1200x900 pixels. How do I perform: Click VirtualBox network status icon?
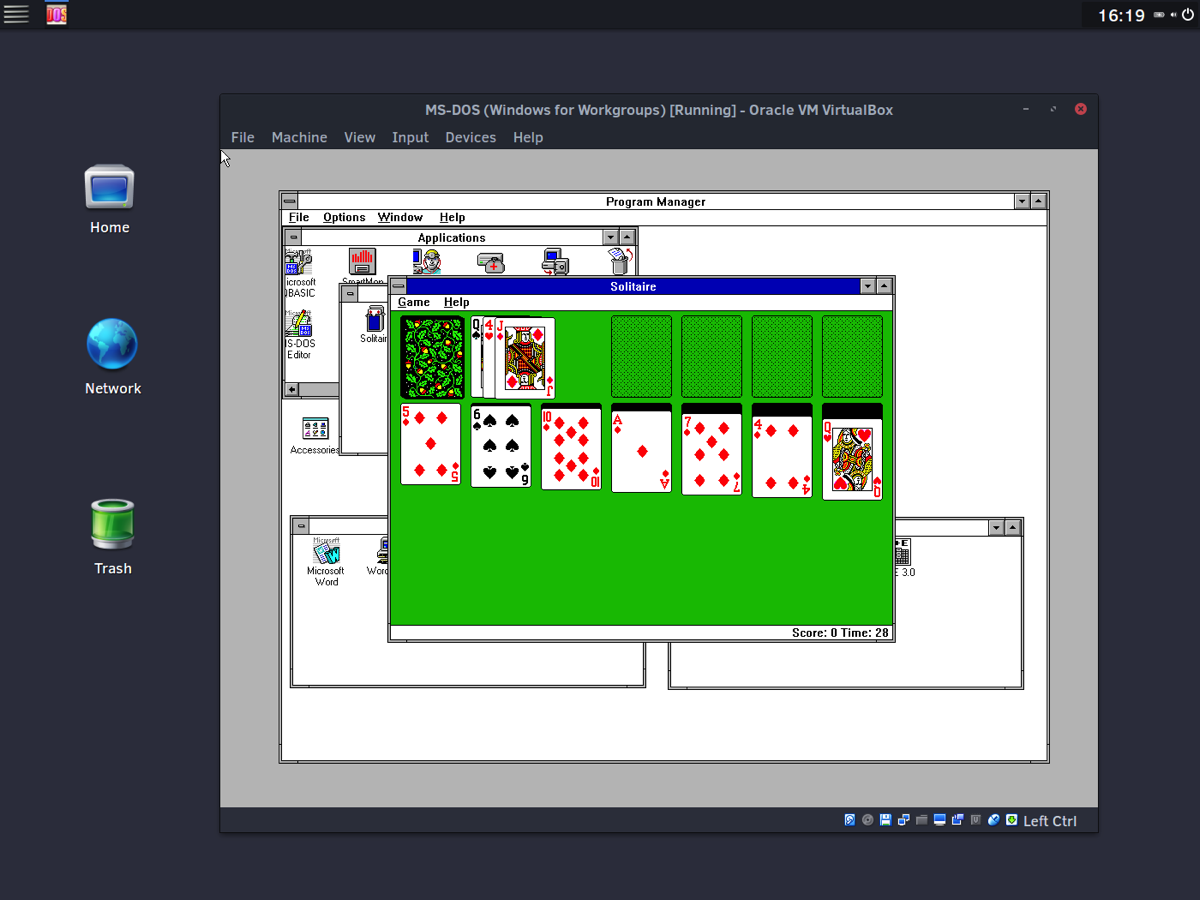[904, 820]
